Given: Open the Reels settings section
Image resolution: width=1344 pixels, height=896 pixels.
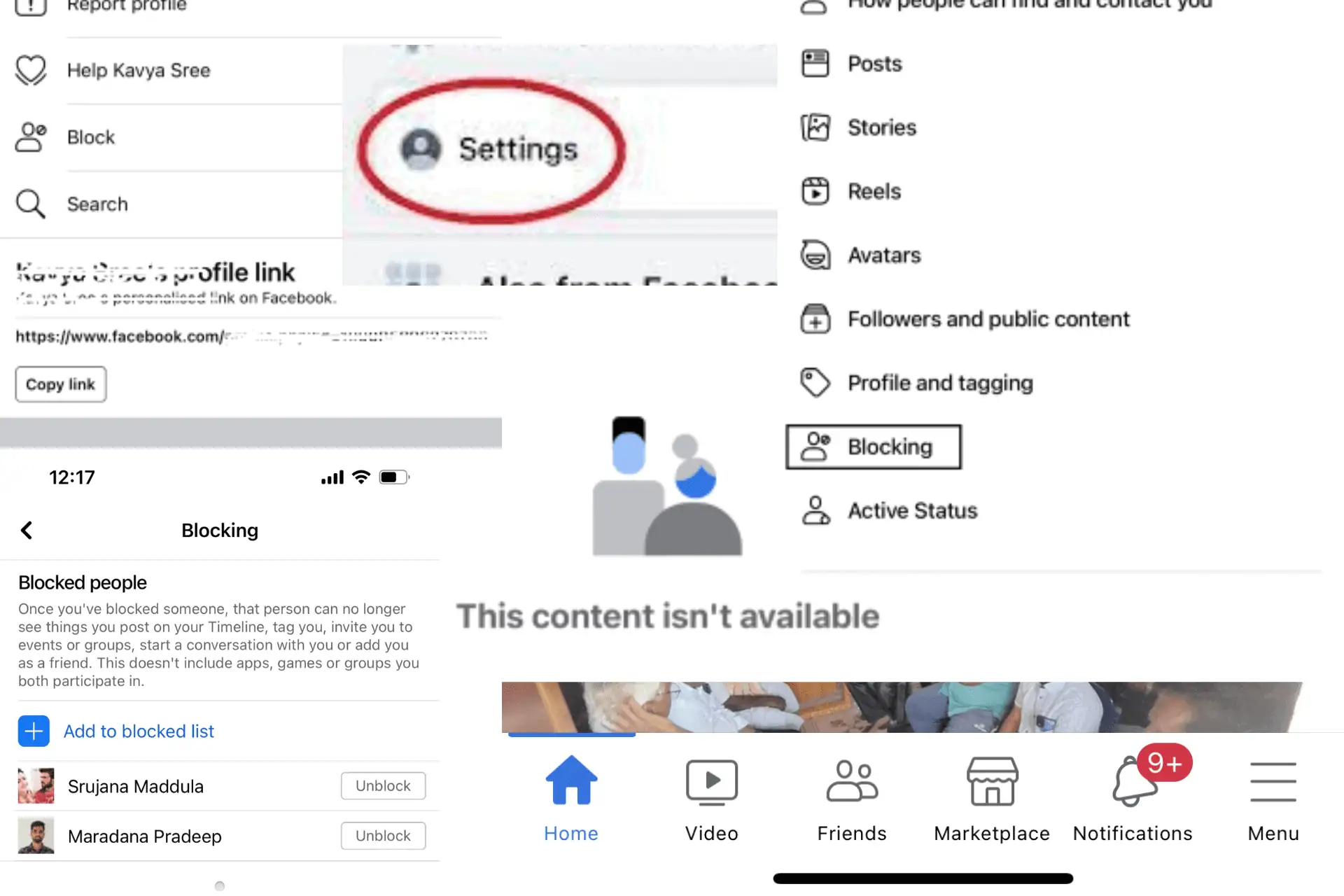Looking at the screenshot, I should (873, 191).
